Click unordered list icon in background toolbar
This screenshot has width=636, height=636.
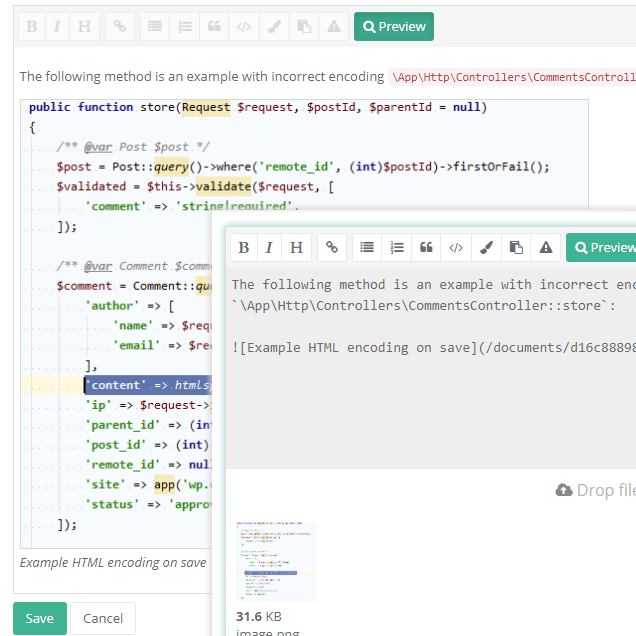[155, 27]
